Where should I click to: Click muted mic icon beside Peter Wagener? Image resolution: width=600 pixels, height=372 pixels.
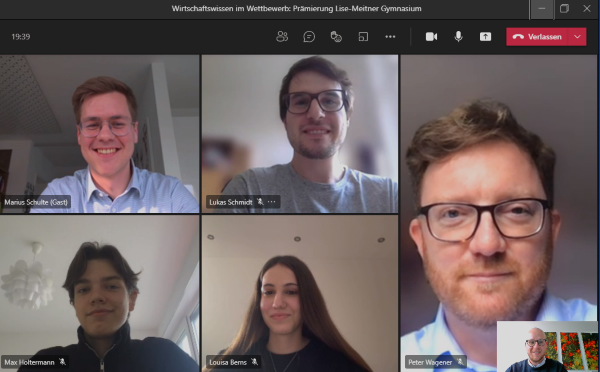pyautogui.click(x=460, y=362)
